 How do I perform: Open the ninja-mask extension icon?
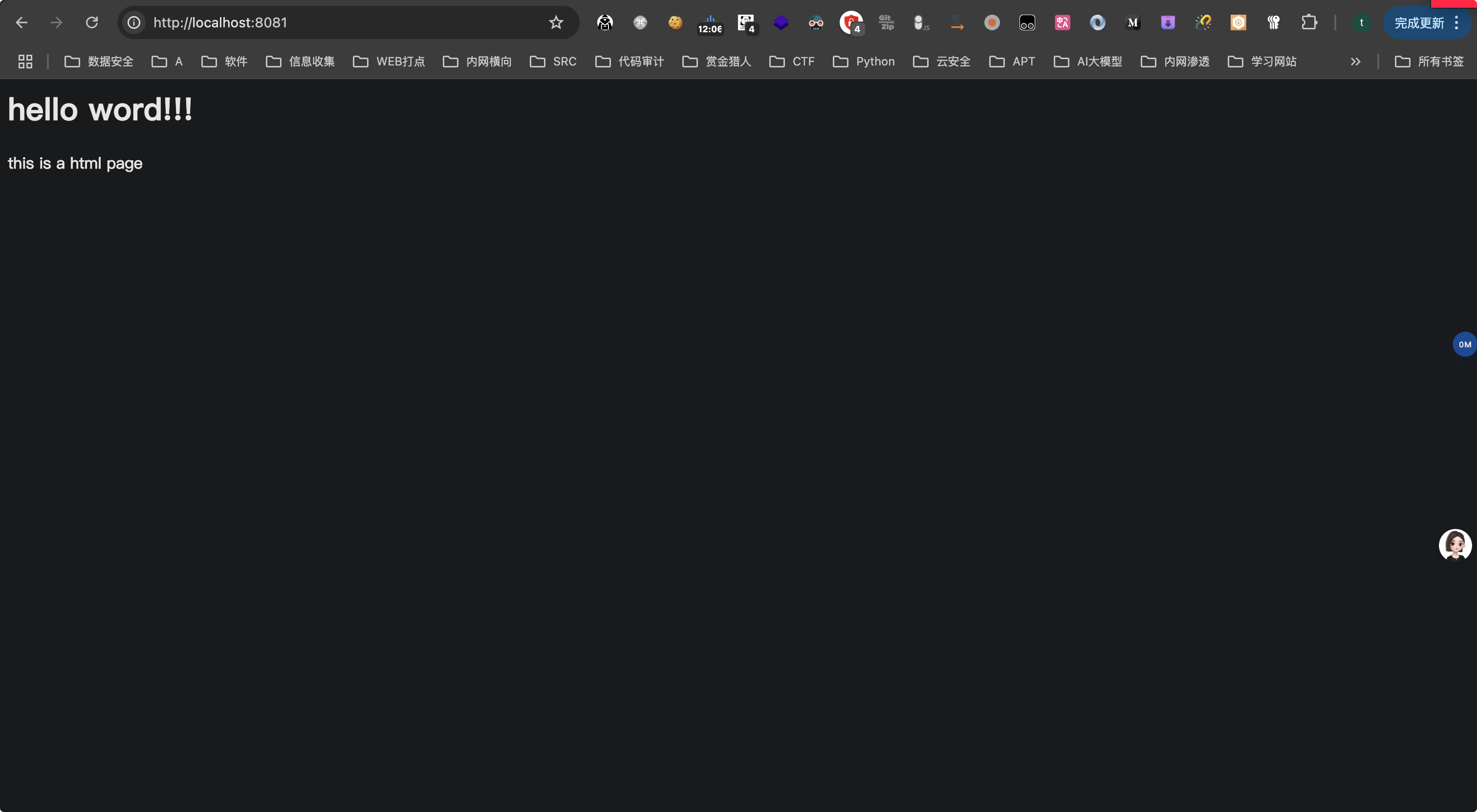coord(605,23)
